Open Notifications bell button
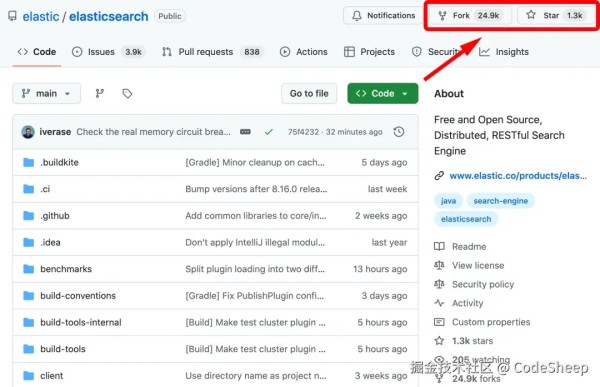 coord(384,16)
